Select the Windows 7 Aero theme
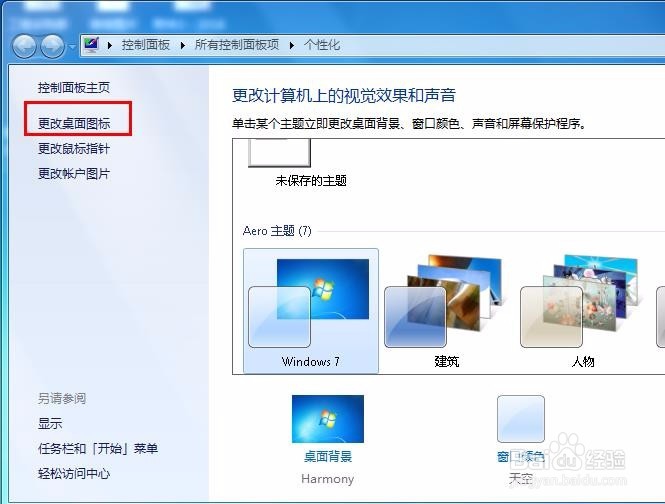Screen dimensions: 665x504 (310, 311)
